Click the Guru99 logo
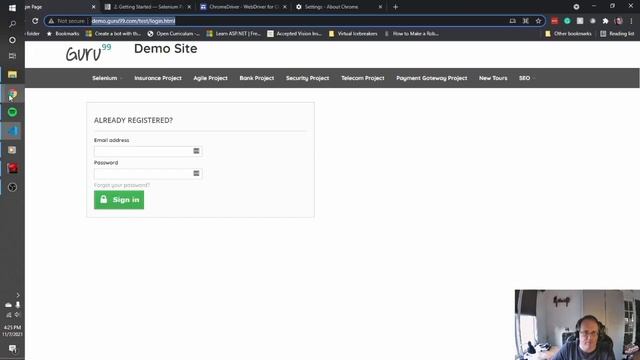This screenshot has height=360, width=640. click(x=89, y=53)
